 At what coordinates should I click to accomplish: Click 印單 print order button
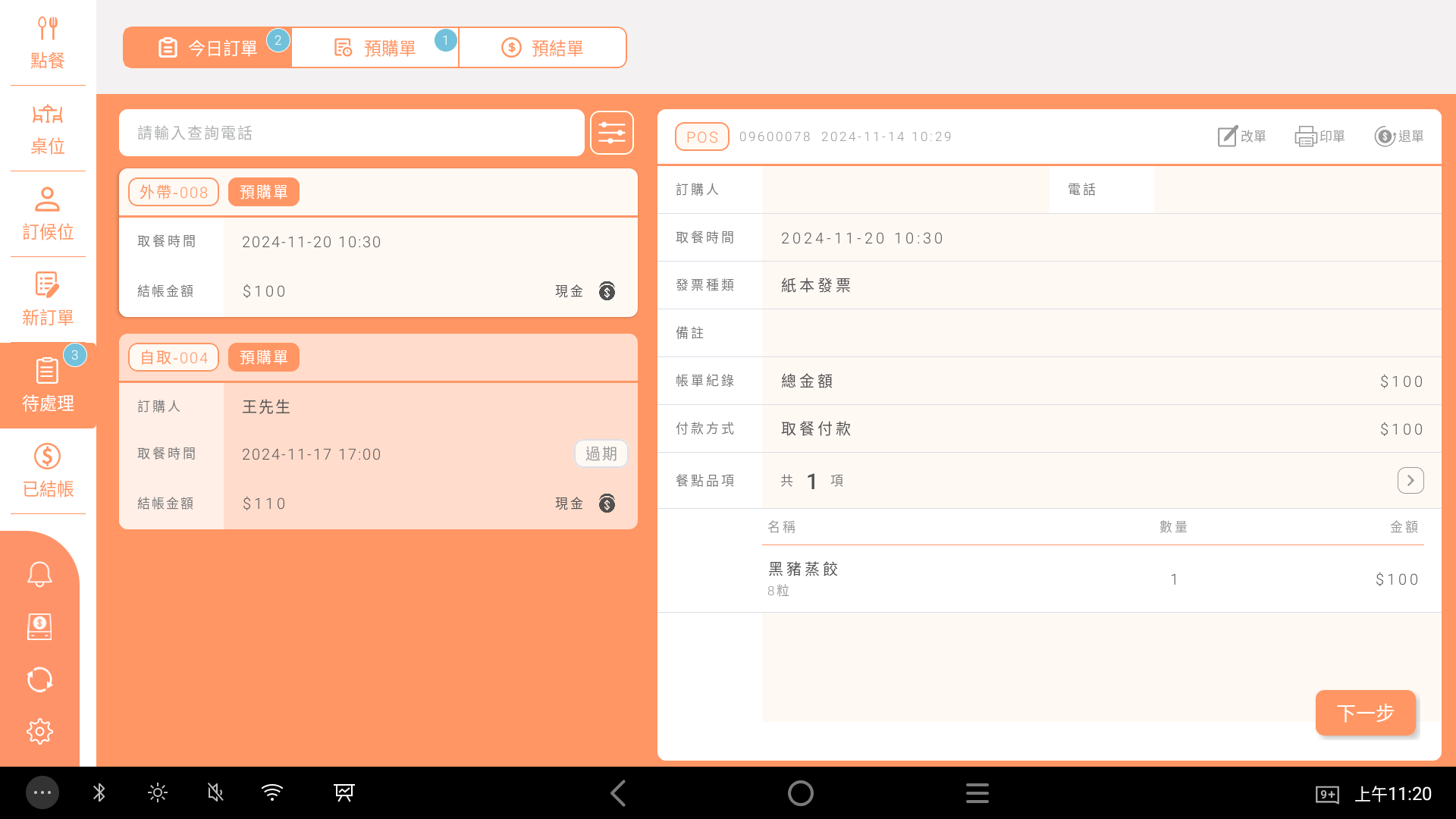pos(1319,136)
